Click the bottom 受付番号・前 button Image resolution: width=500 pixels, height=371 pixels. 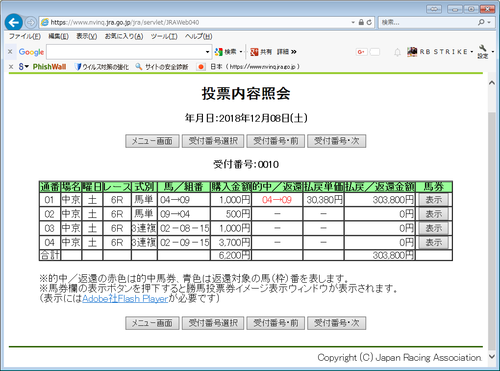click(276, 323)
